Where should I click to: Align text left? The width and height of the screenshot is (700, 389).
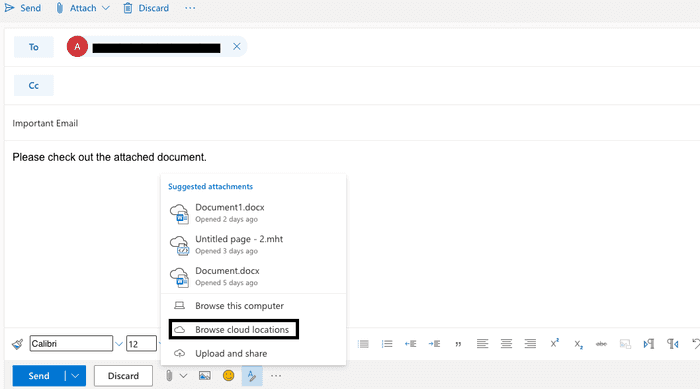point(482,343)
